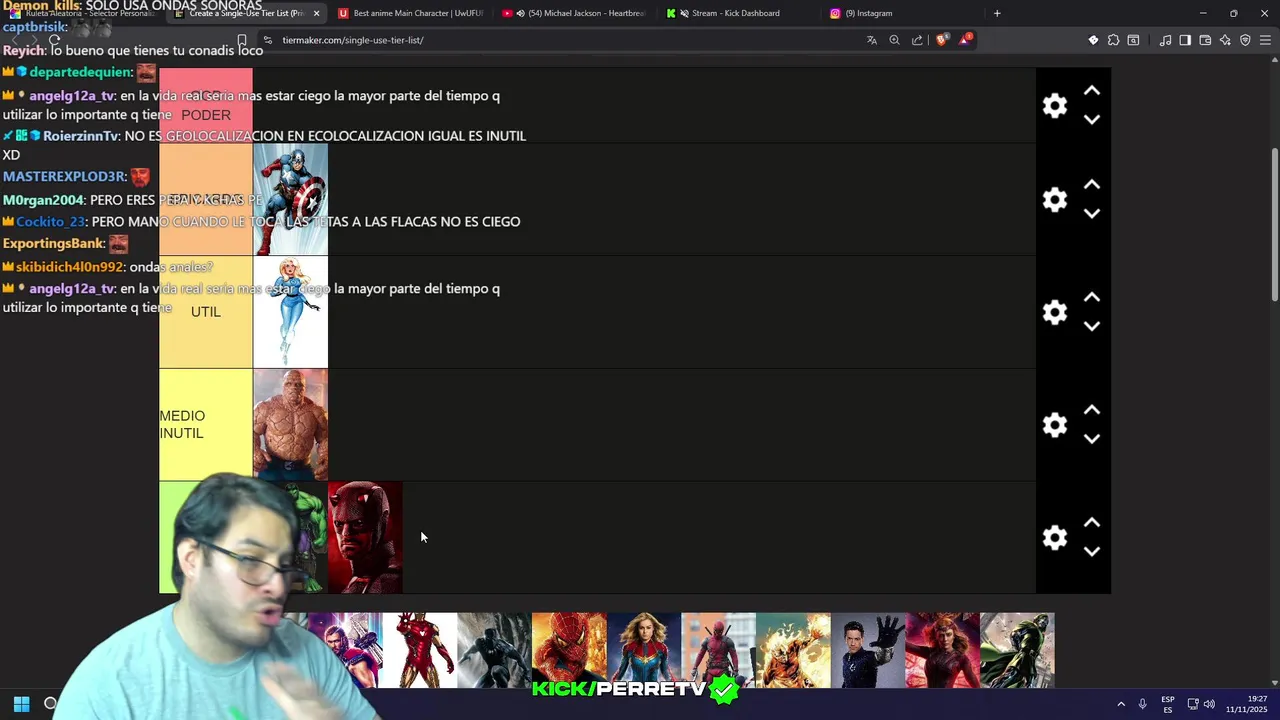Move the PODER tier row down
The height and width of the screenshot is (720, 1280).
tap(1092, 120)
